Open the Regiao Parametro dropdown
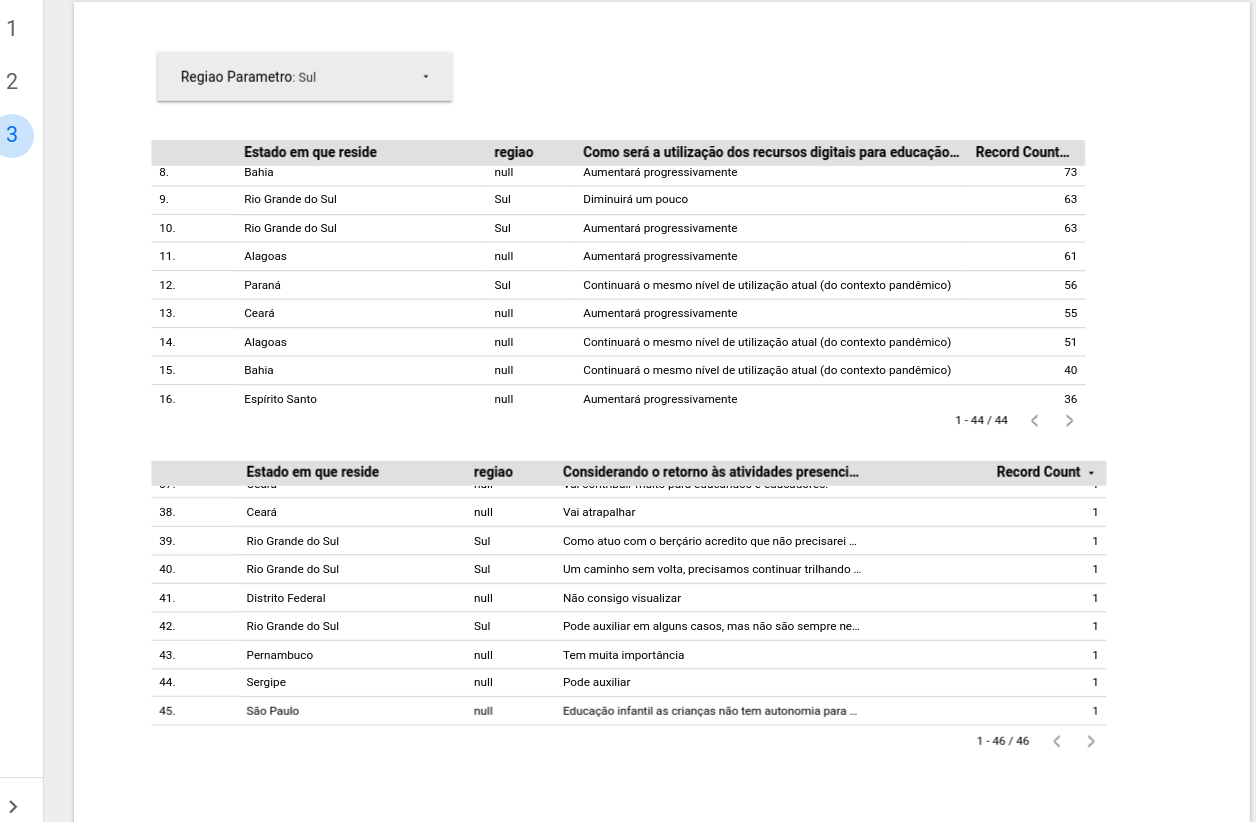 tap(305, 77)
